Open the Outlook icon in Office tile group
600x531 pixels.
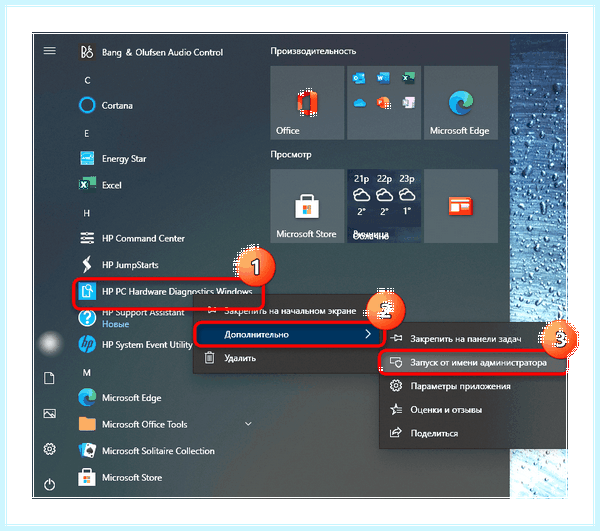[x=359, y=78]
